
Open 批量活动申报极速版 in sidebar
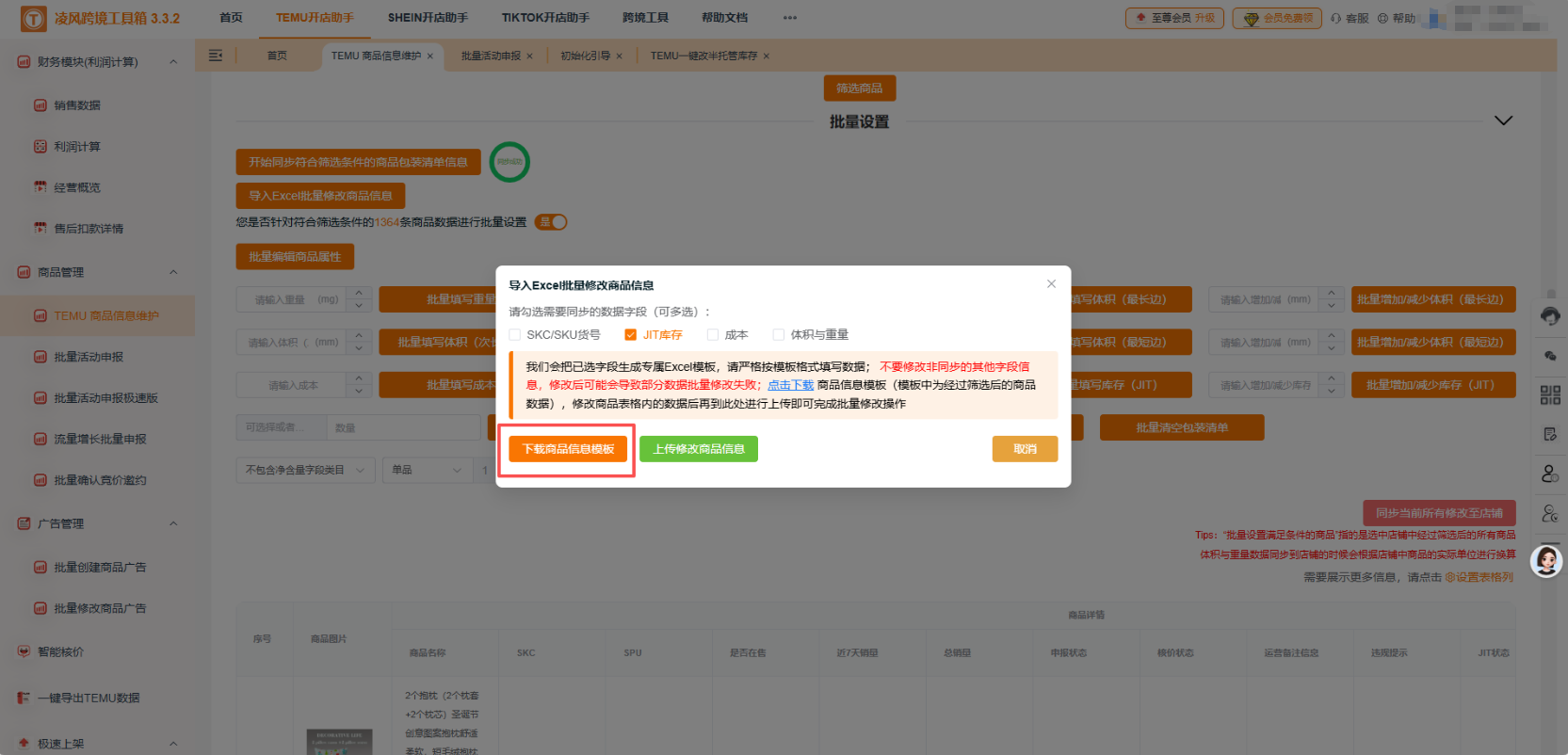(x=105, y=398)
